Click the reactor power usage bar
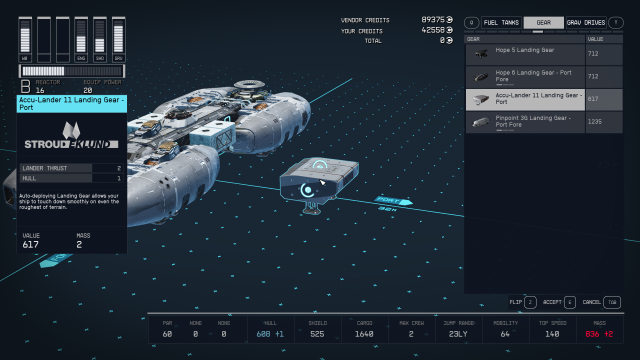640x360 pixels. (x=72, y=71)
